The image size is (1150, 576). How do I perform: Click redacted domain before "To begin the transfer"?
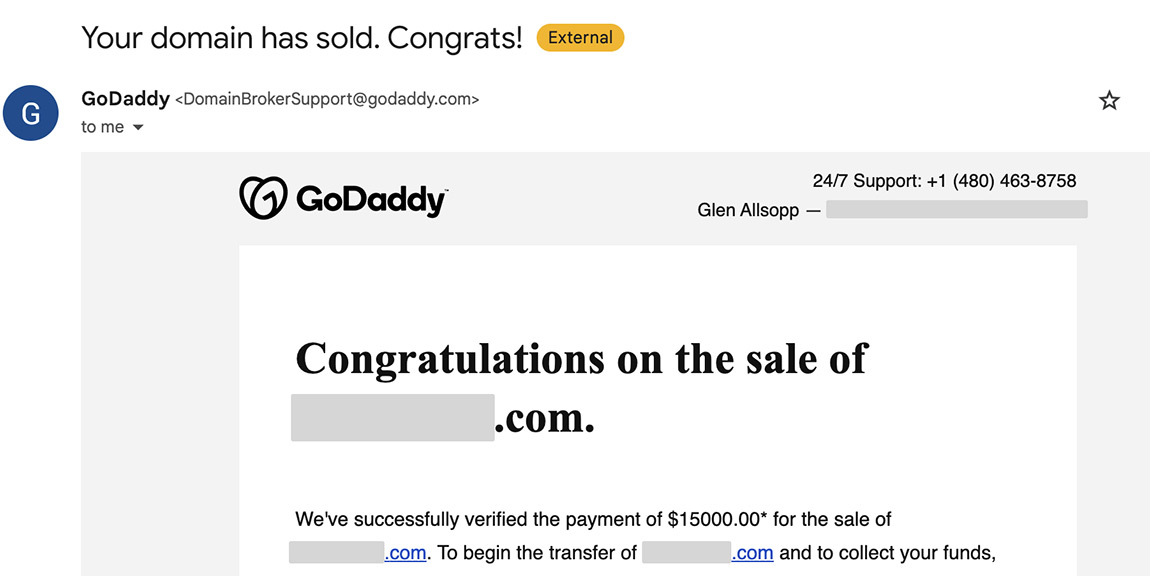pos(337,553)
